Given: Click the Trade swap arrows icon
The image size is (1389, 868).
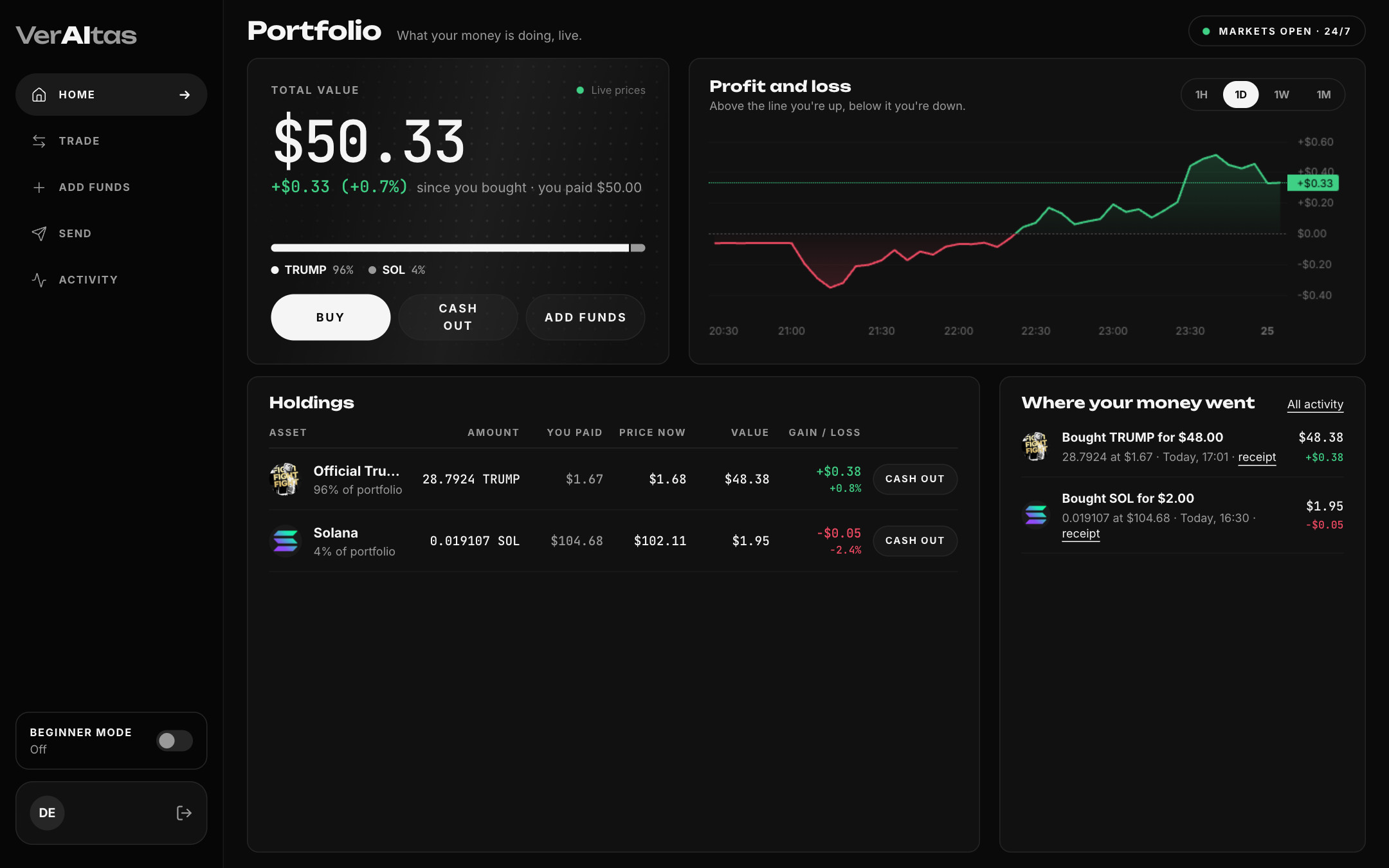Looking at the screenshot, I should pos(39,141).
